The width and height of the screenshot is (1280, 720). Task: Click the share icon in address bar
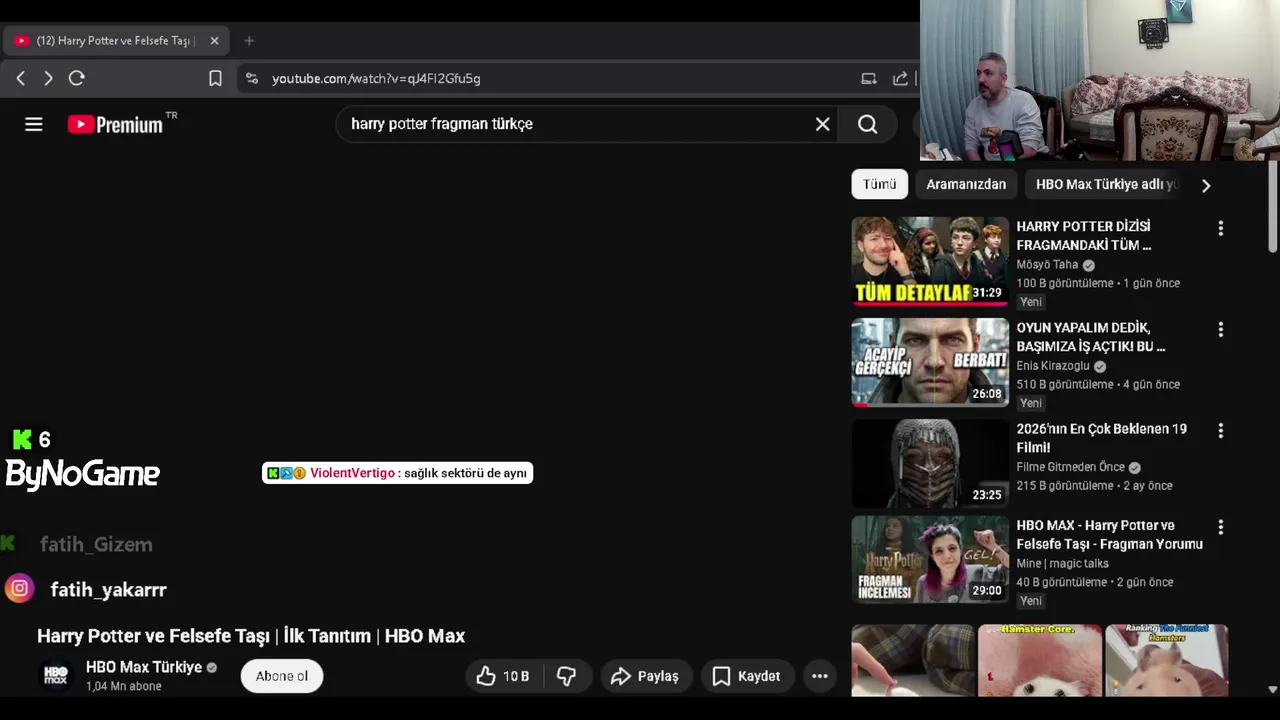click(900, 78)
